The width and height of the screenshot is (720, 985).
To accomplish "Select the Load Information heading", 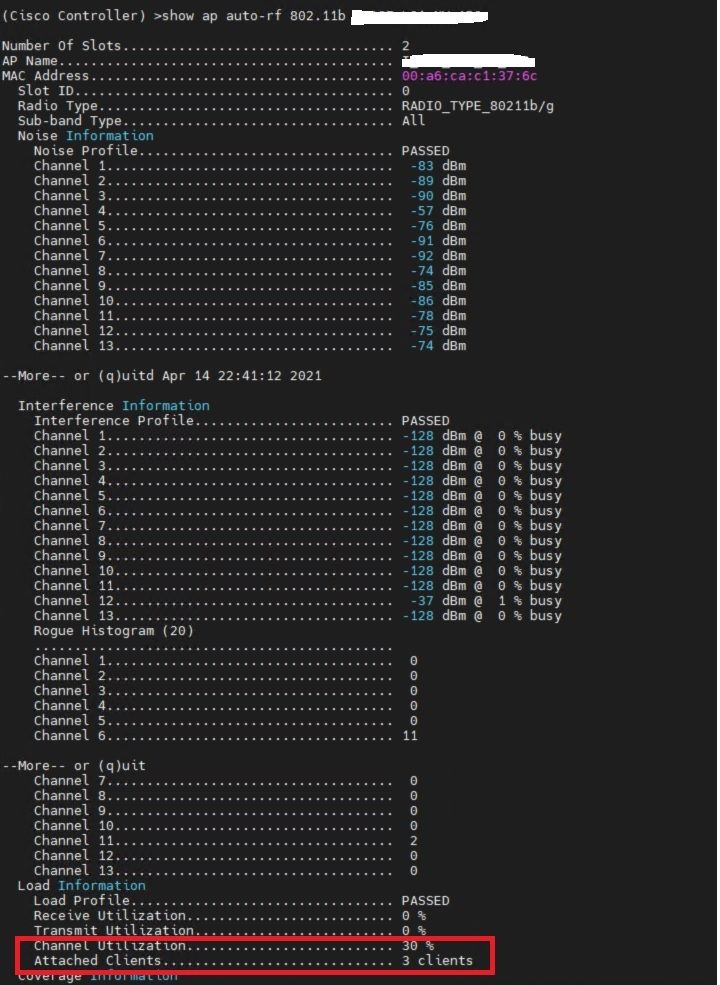I will 82,886.
